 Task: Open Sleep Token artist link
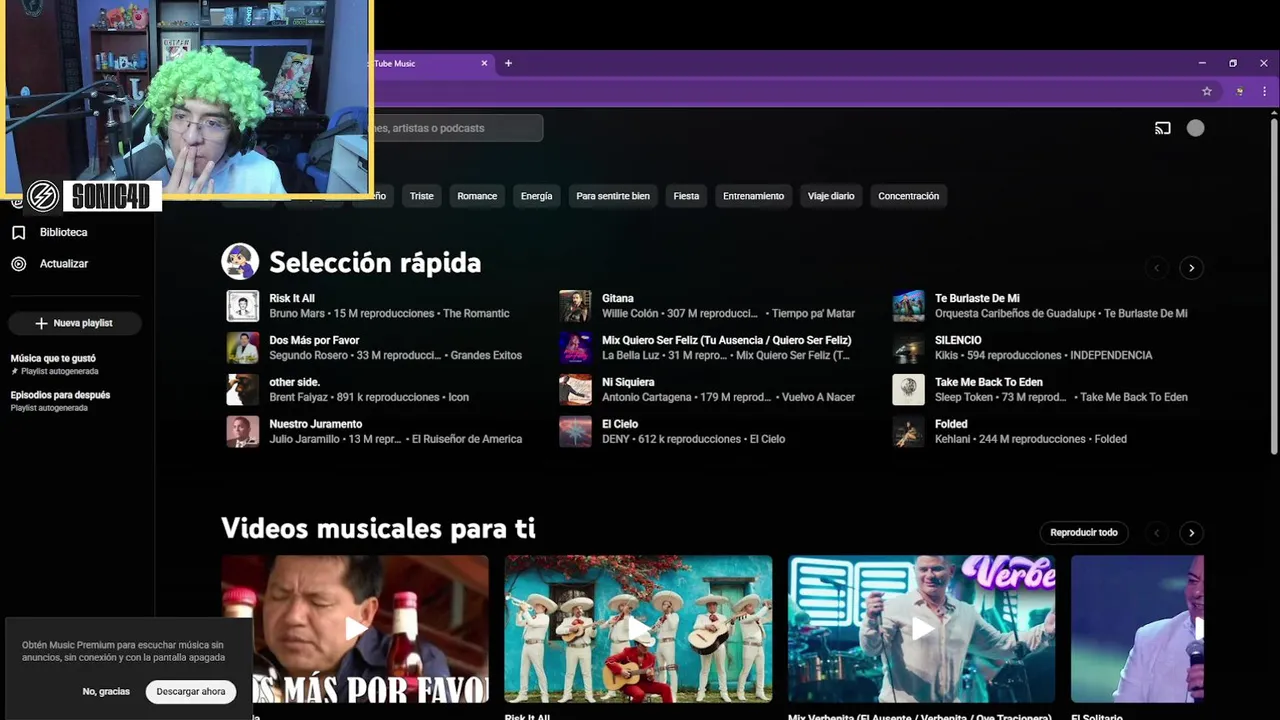click(x=964, y=397)
